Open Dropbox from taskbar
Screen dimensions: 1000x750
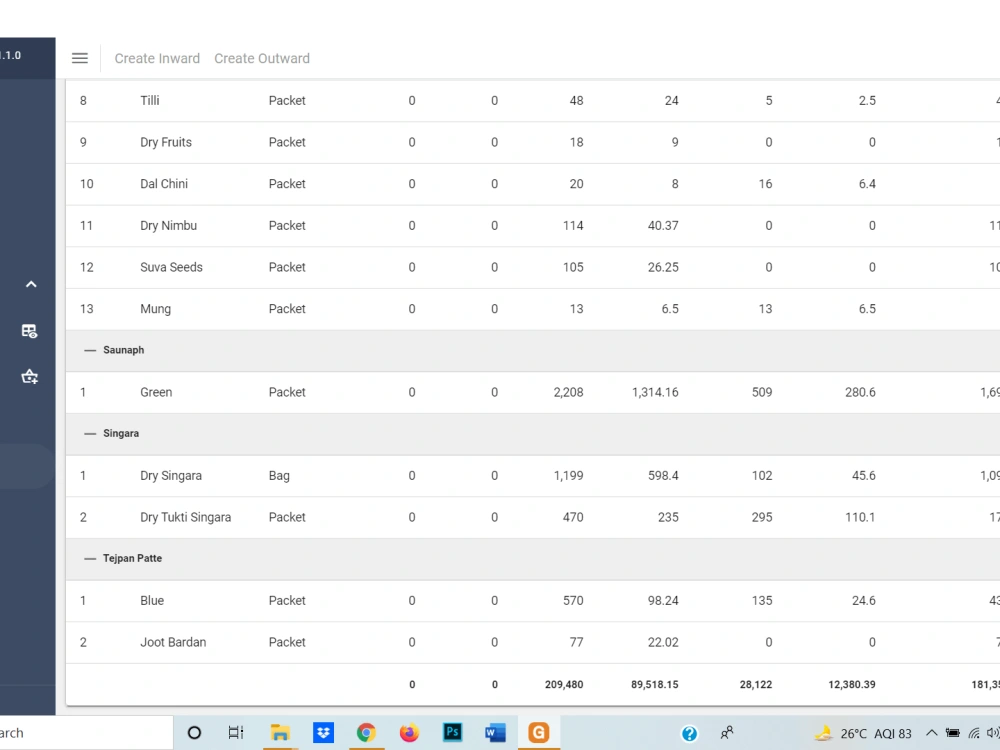[x=323, y=733]
